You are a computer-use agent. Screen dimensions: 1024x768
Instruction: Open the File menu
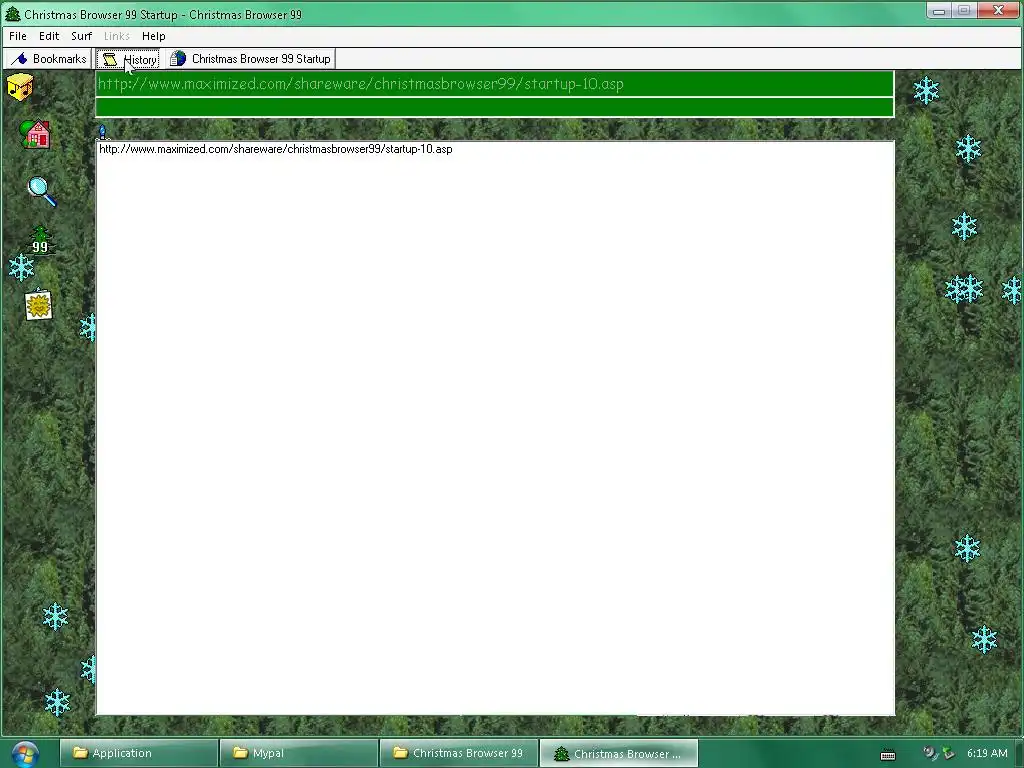(x=18, y=36)
